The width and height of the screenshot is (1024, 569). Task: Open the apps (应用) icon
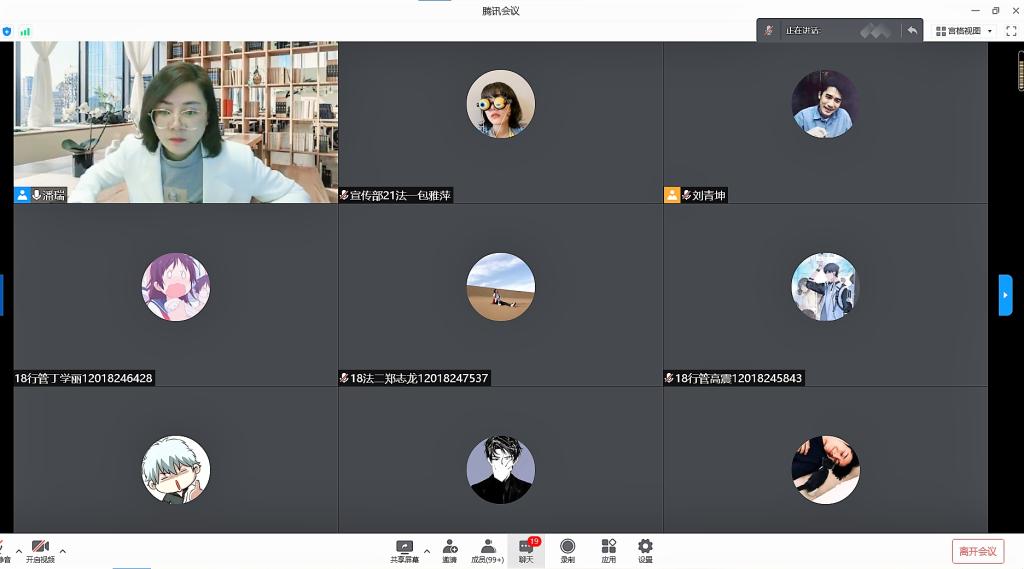tap(608, 550)
